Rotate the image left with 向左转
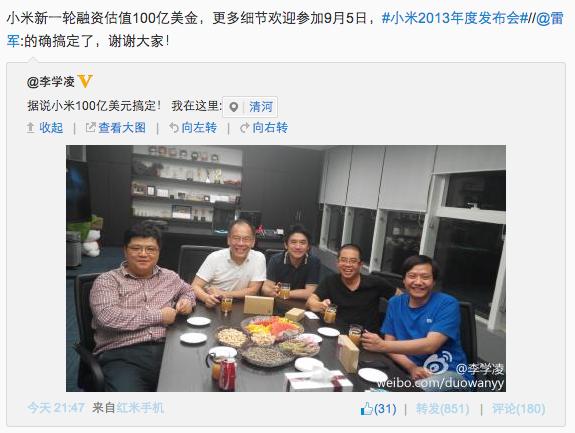 point(199,128)
